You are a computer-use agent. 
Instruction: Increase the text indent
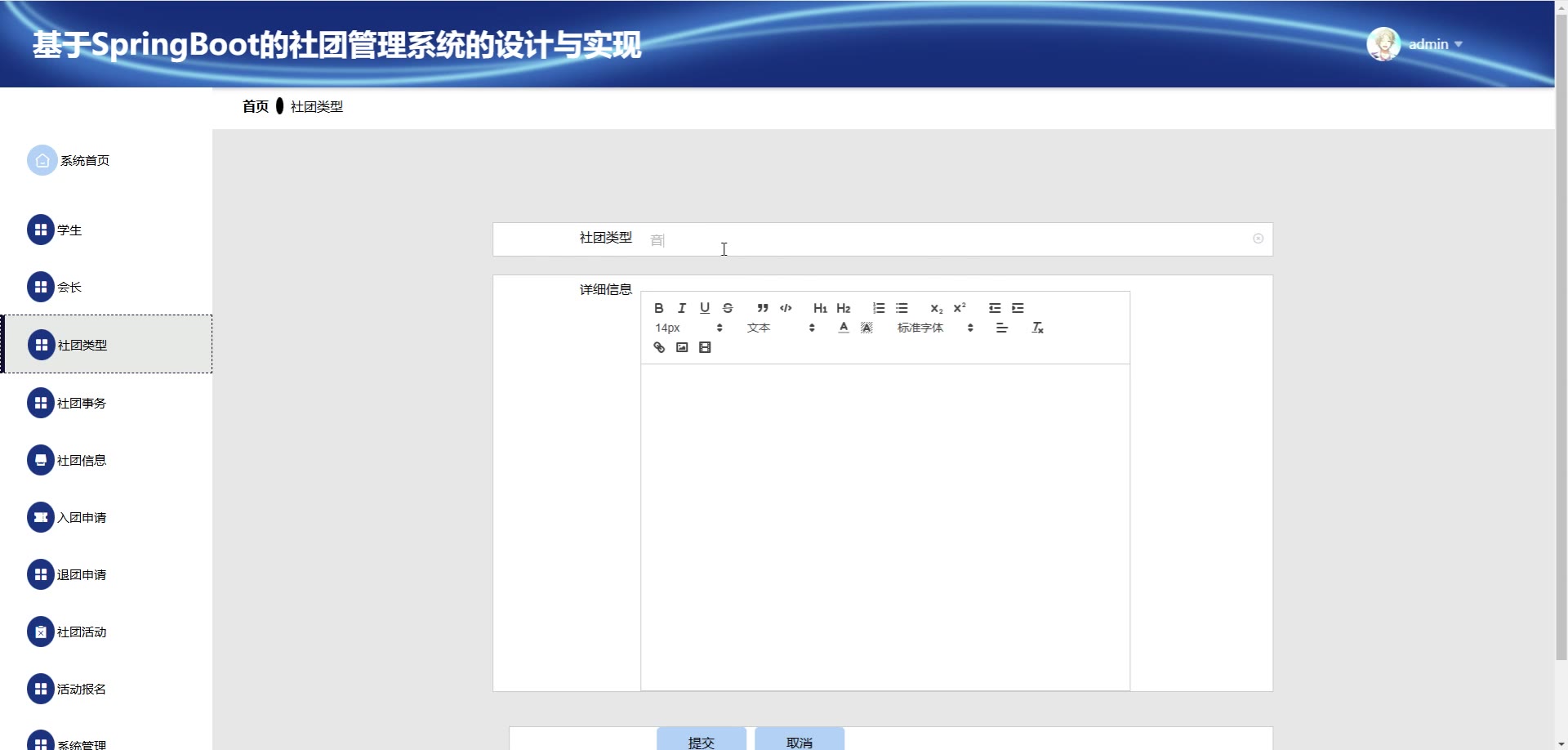(1018, 308)
